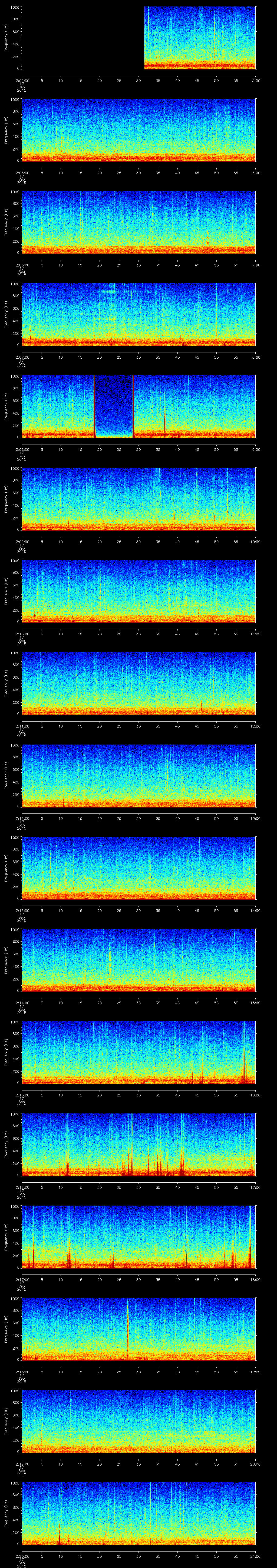Open the spectrogram panel starting at 2:19:00
Image resolution: width=277 pixels, height=1568 pixels.
[139, 1421]
